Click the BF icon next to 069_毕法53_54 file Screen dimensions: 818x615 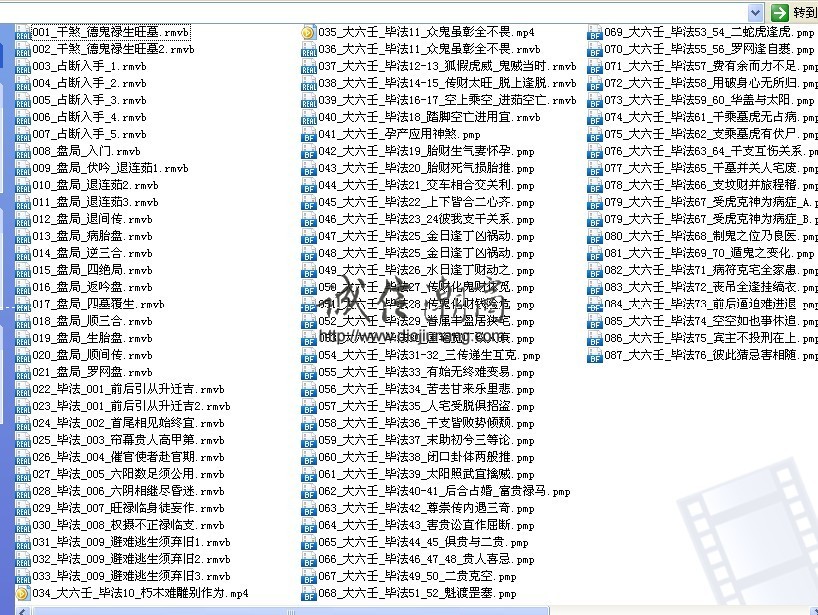[593, 32]
